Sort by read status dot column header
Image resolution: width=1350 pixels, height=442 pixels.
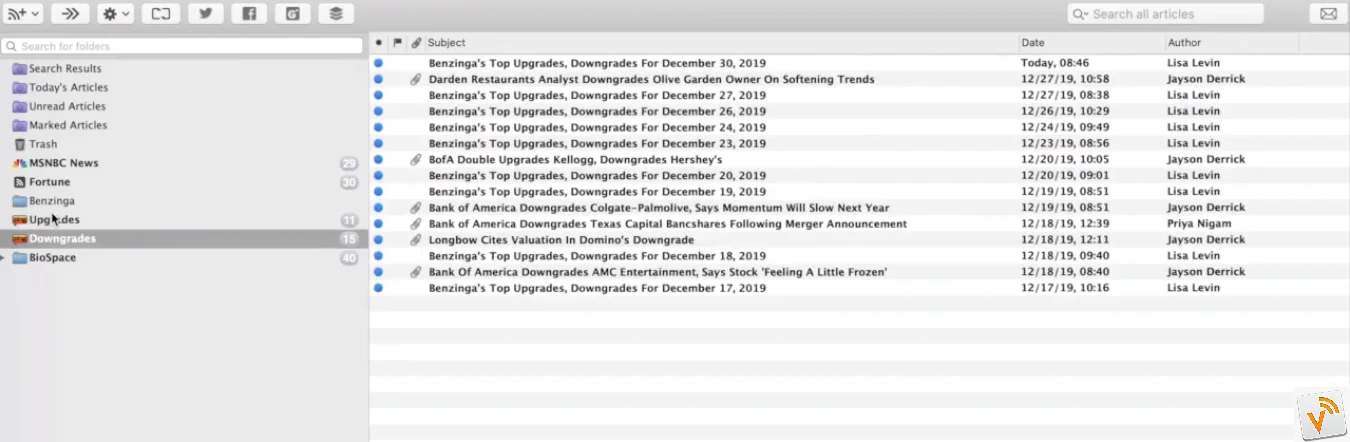click(378, 43)
